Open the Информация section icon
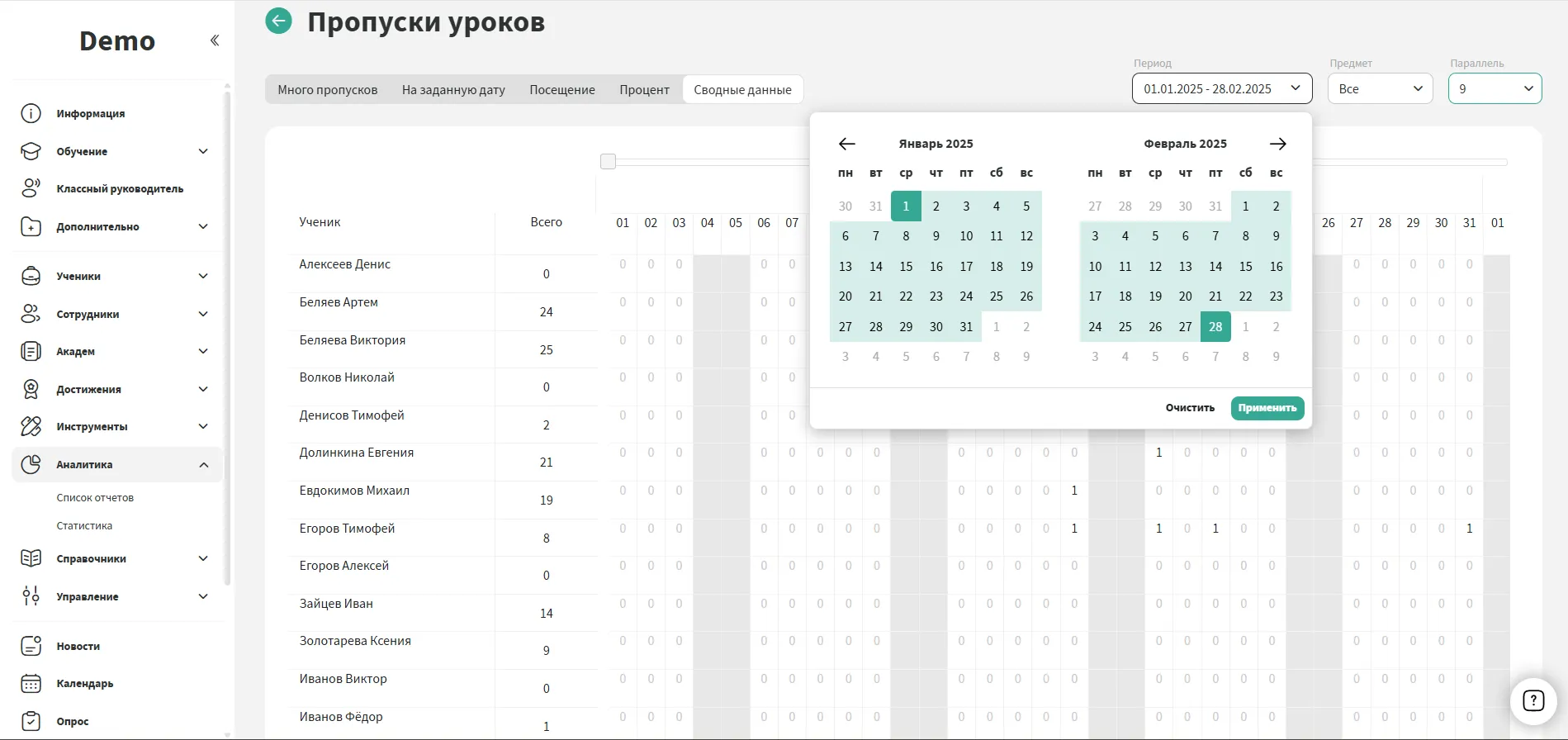 pos(31,113)
